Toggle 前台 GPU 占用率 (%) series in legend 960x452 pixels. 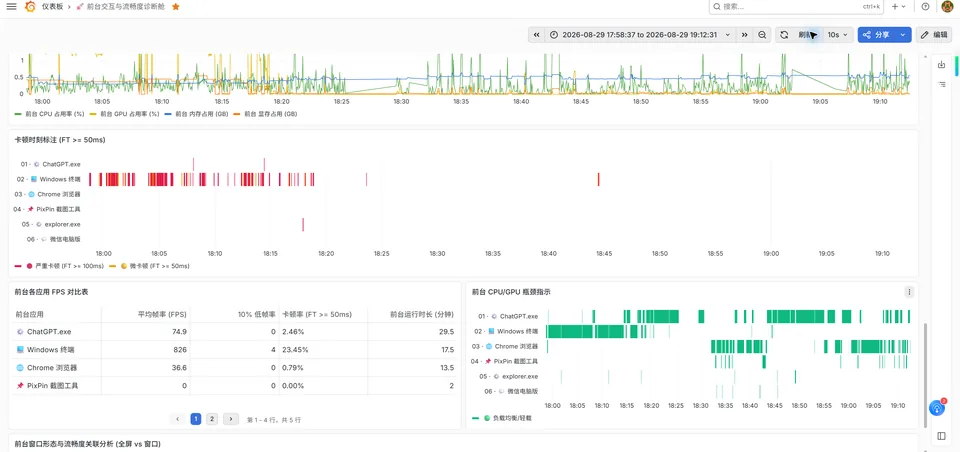(x=130, y=114)
